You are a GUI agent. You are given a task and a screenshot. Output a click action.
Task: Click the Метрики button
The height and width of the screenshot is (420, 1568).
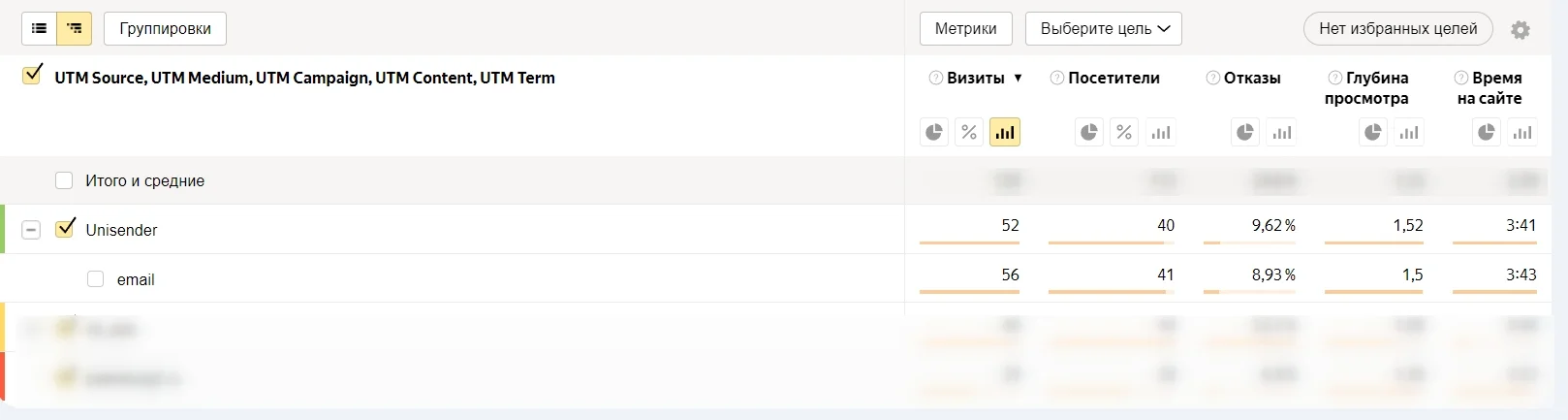[965, 29]
